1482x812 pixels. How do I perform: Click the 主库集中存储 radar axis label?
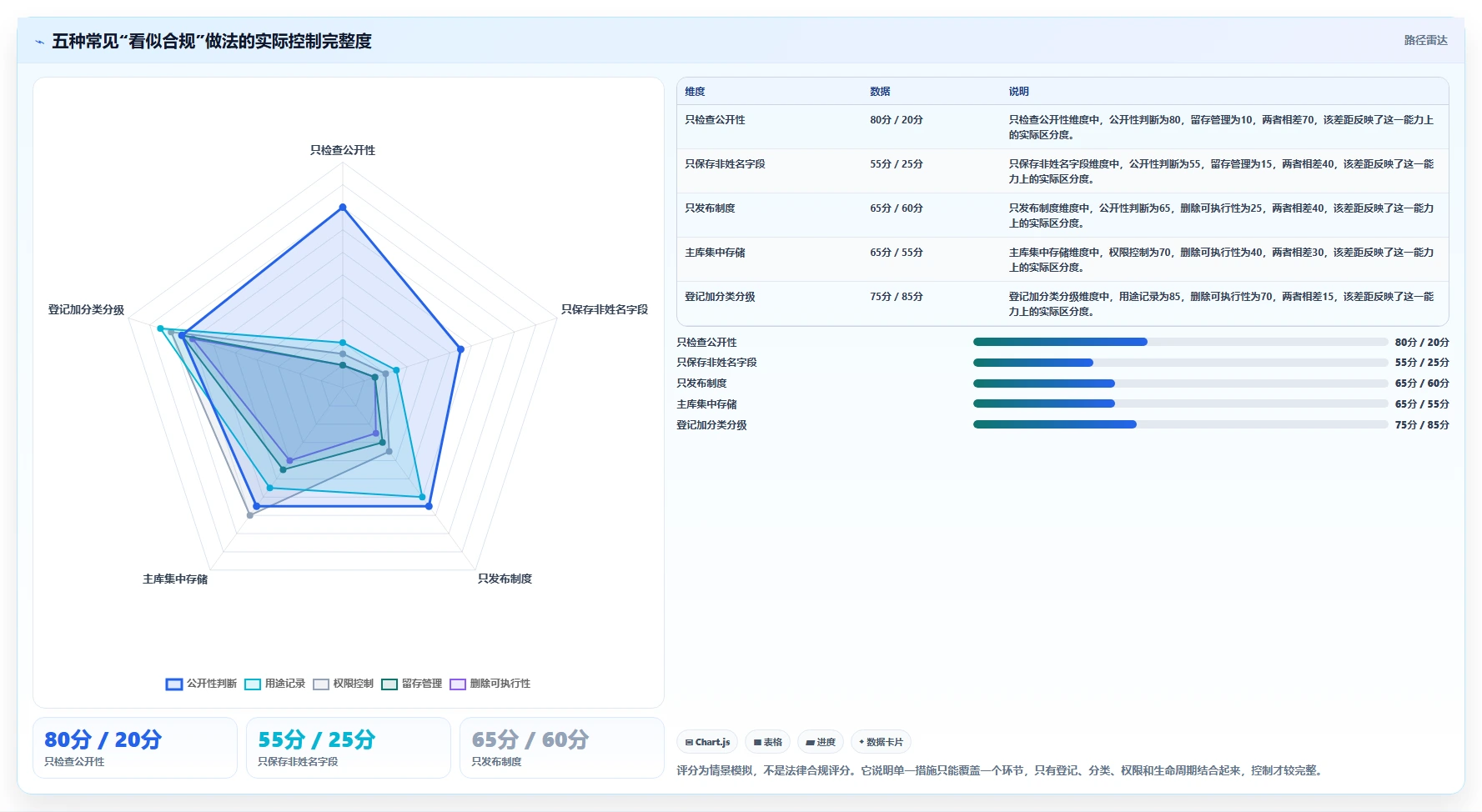click(x=175, y=579)
